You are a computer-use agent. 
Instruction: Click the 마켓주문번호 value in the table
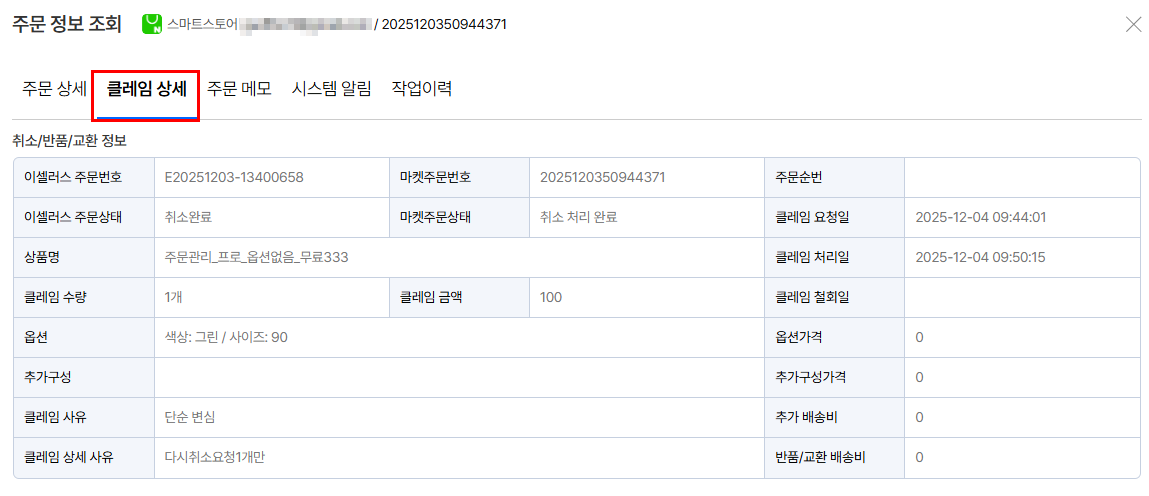click(x=602, y=178)
